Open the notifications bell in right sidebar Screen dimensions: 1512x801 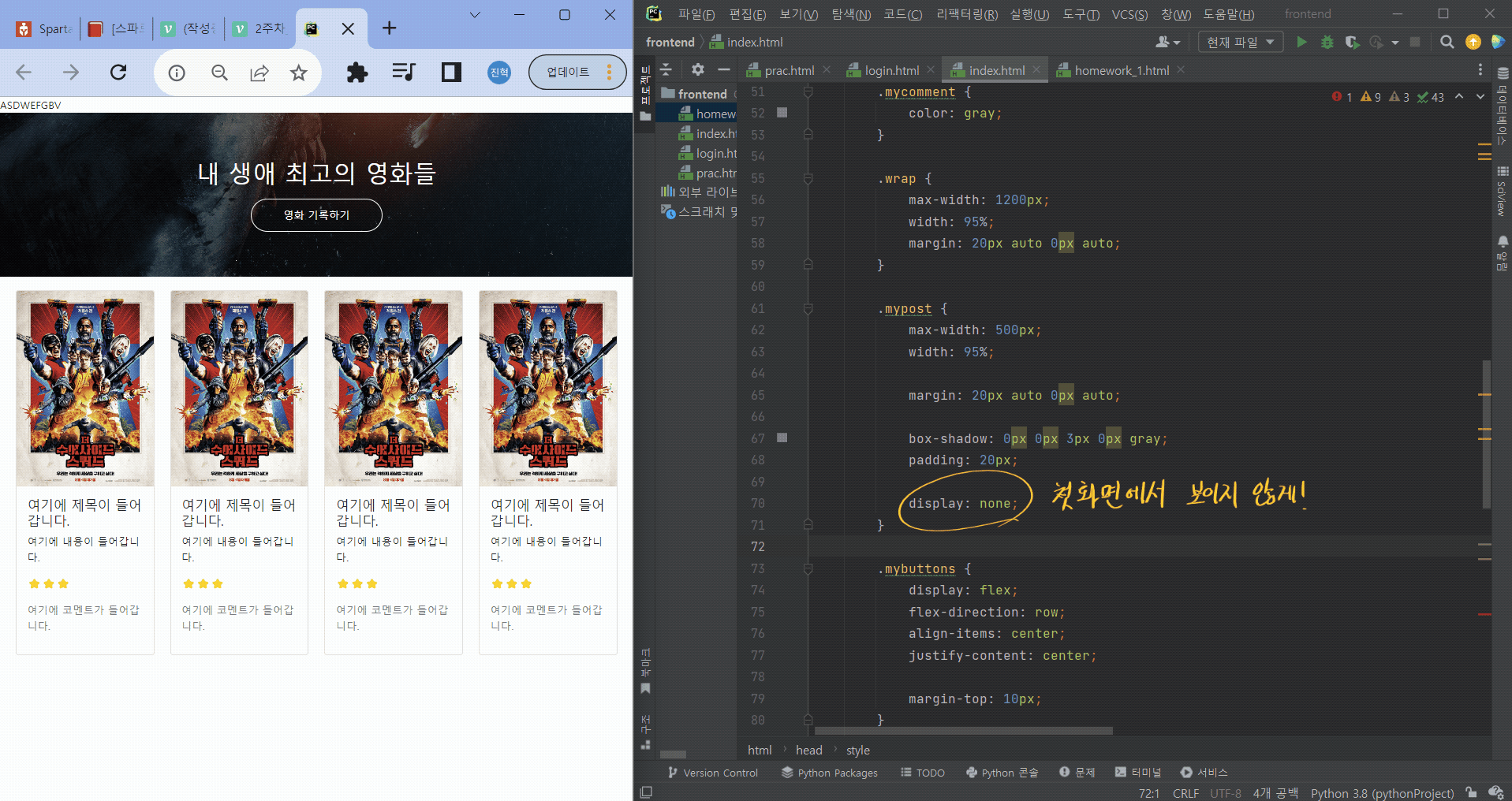1503,242
